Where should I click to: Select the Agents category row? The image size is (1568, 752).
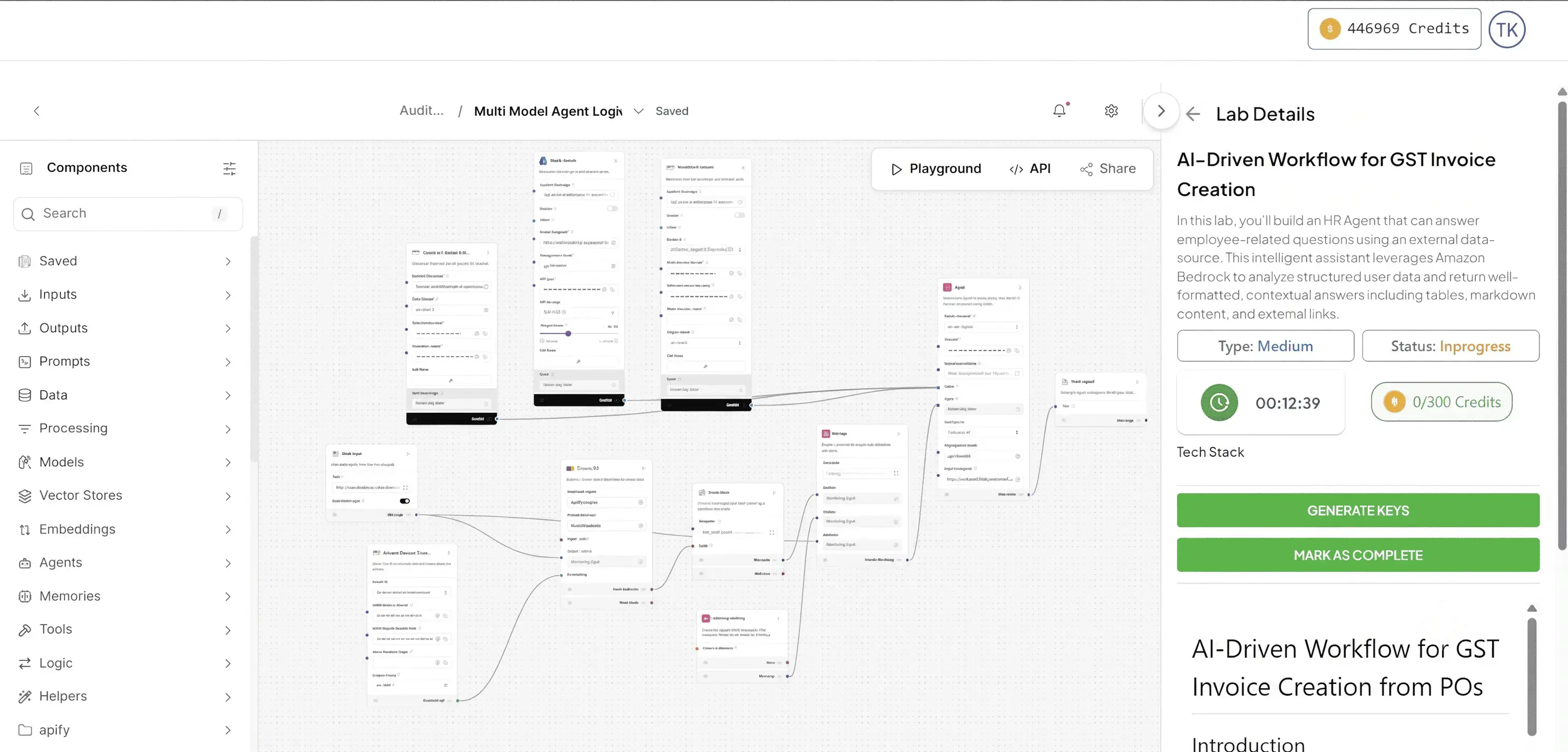pos(126,563)
